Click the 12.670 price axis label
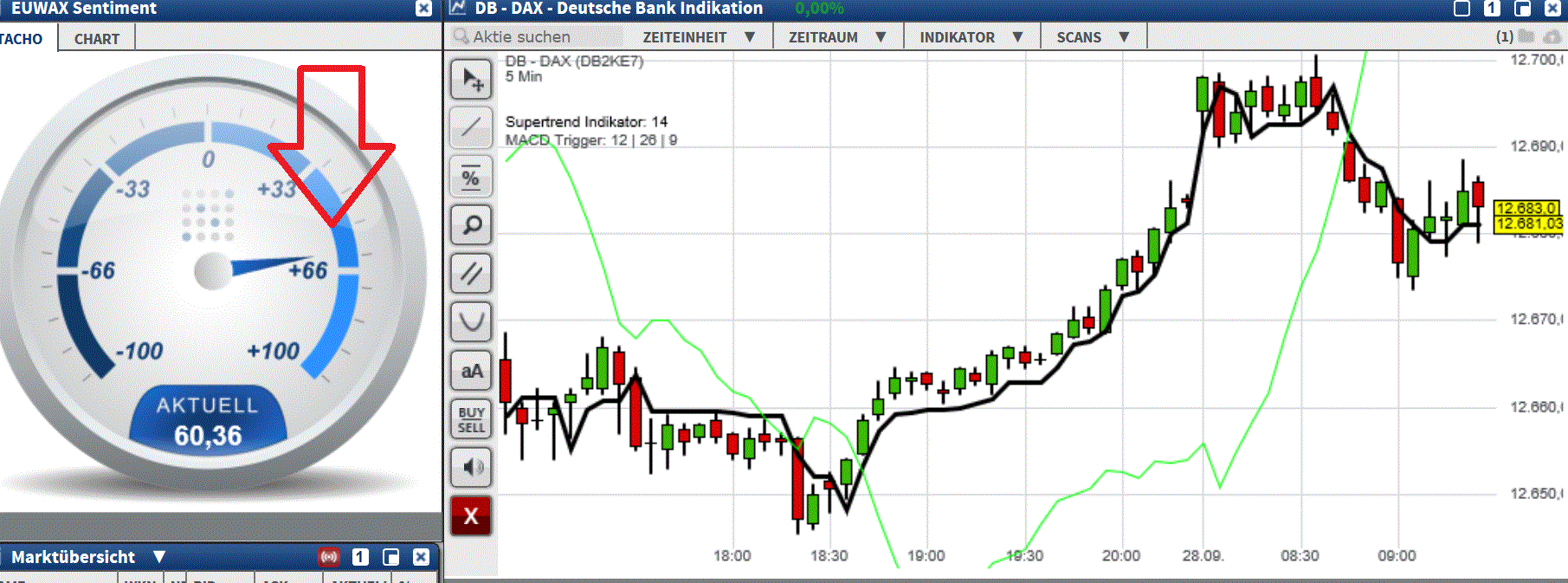Image resolution: width=1568 pixels, height=583 pixels. coord(1535,319)
